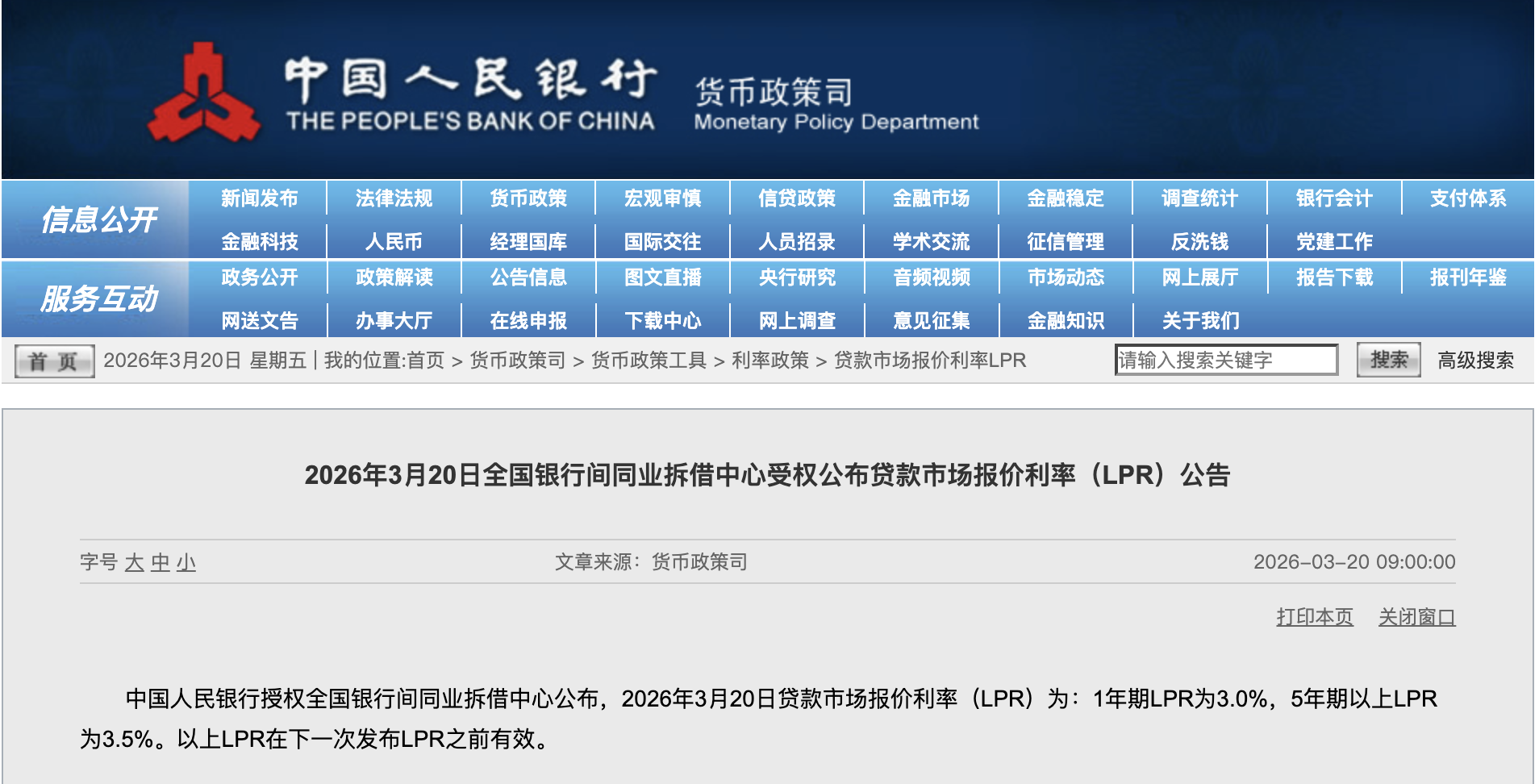The height and width of the screenshot is (784, 1539).
Task: Open 公告信息 under 服务互动
Action: 528,277
